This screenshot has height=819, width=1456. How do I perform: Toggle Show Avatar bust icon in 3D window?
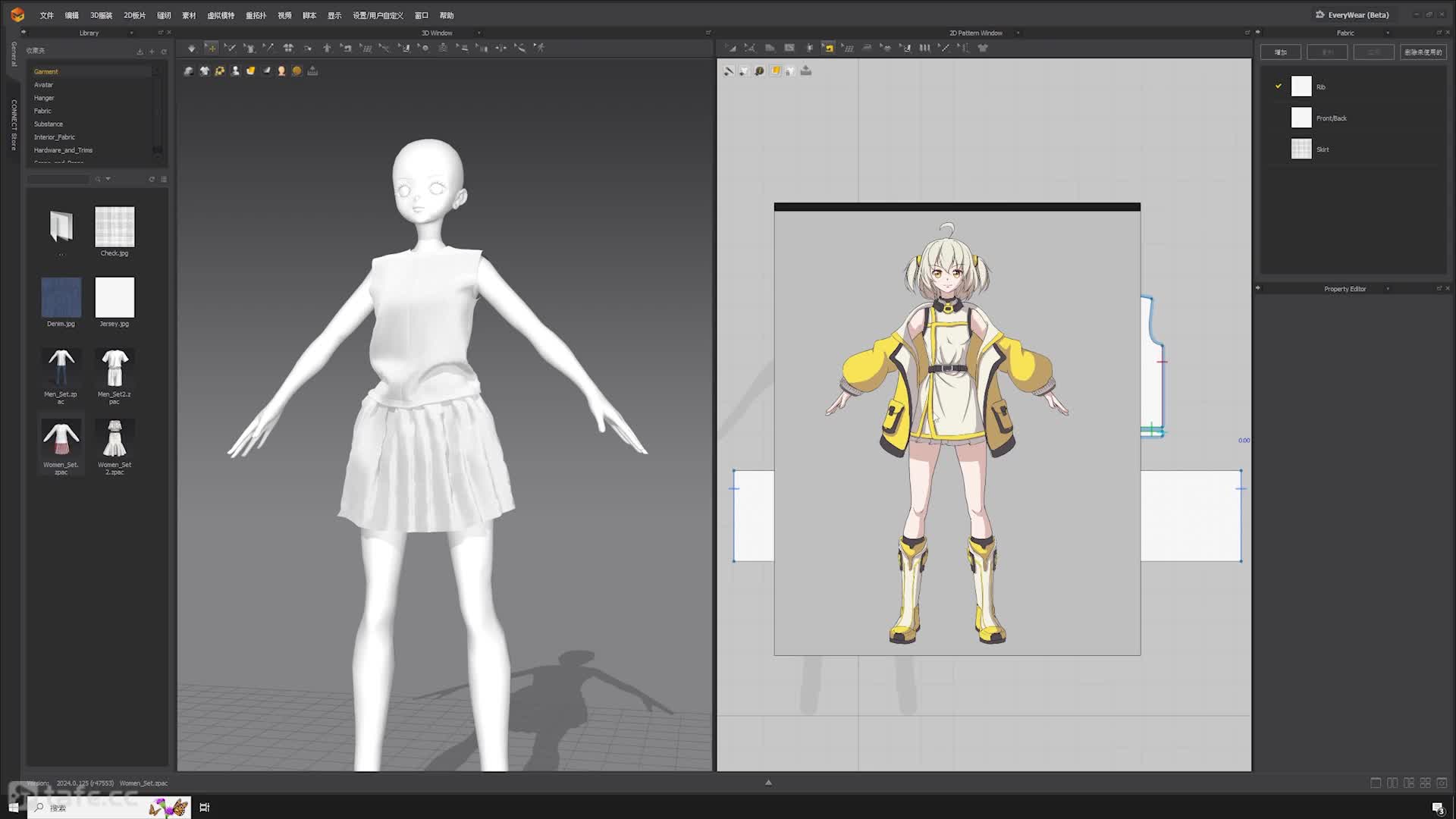click(235, 71)
